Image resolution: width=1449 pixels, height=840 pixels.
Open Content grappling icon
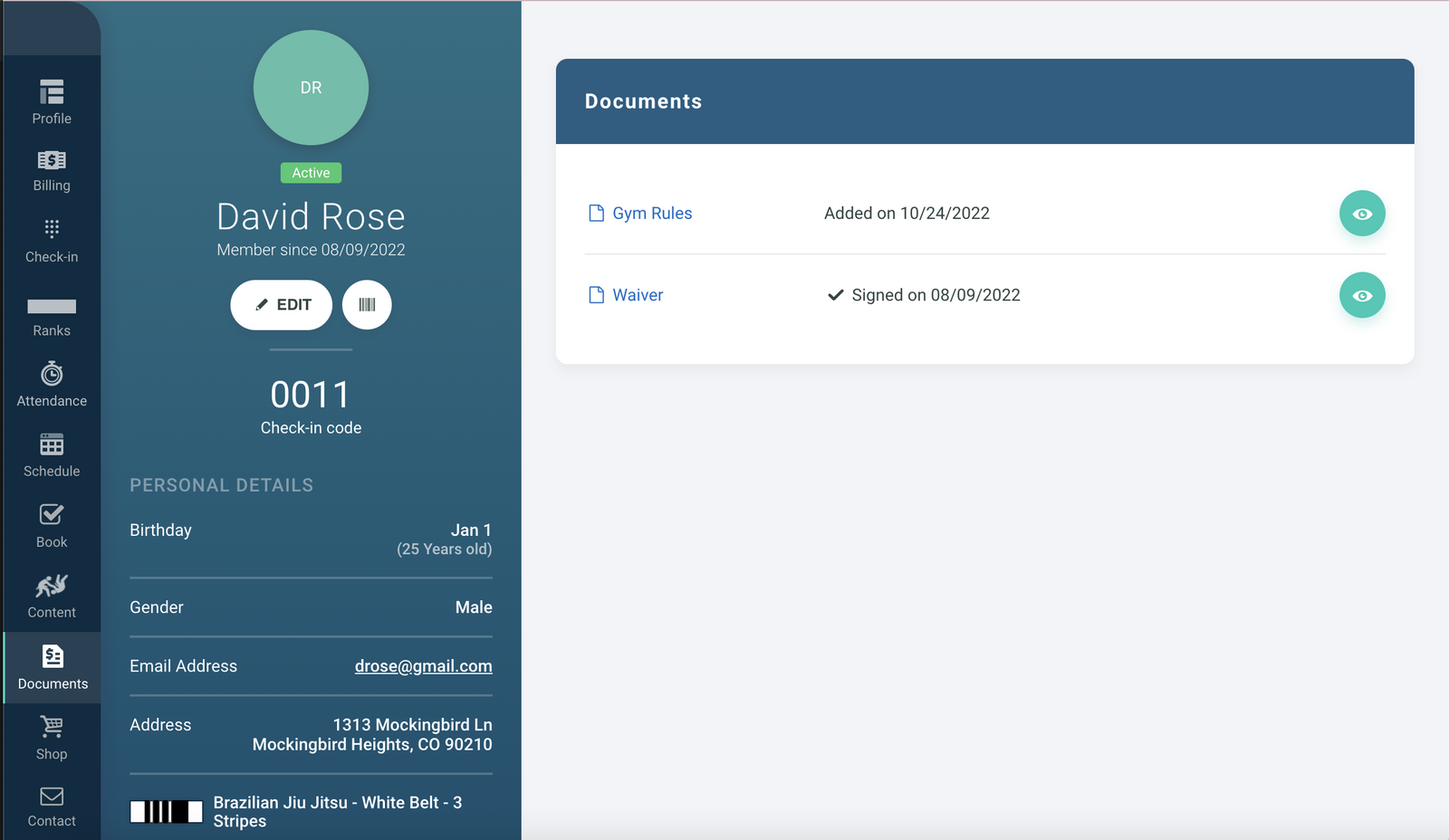(x=52, y=586)
